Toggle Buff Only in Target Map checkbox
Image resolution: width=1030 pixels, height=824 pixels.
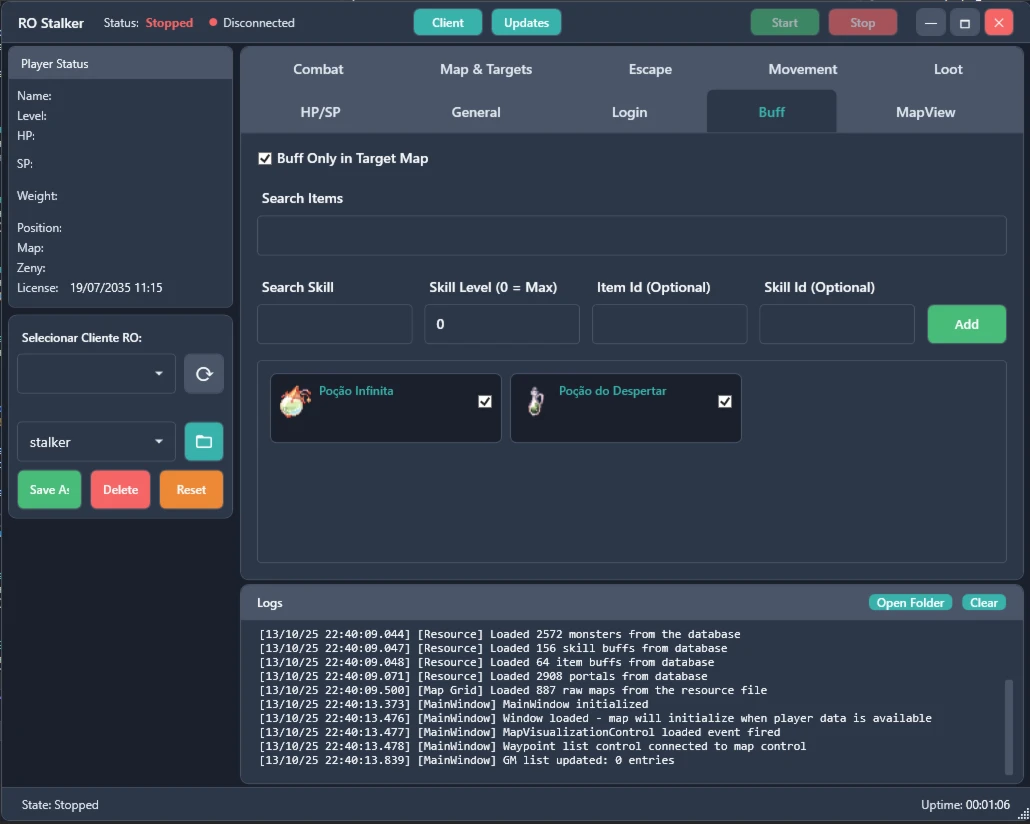(x=265, y=158)
